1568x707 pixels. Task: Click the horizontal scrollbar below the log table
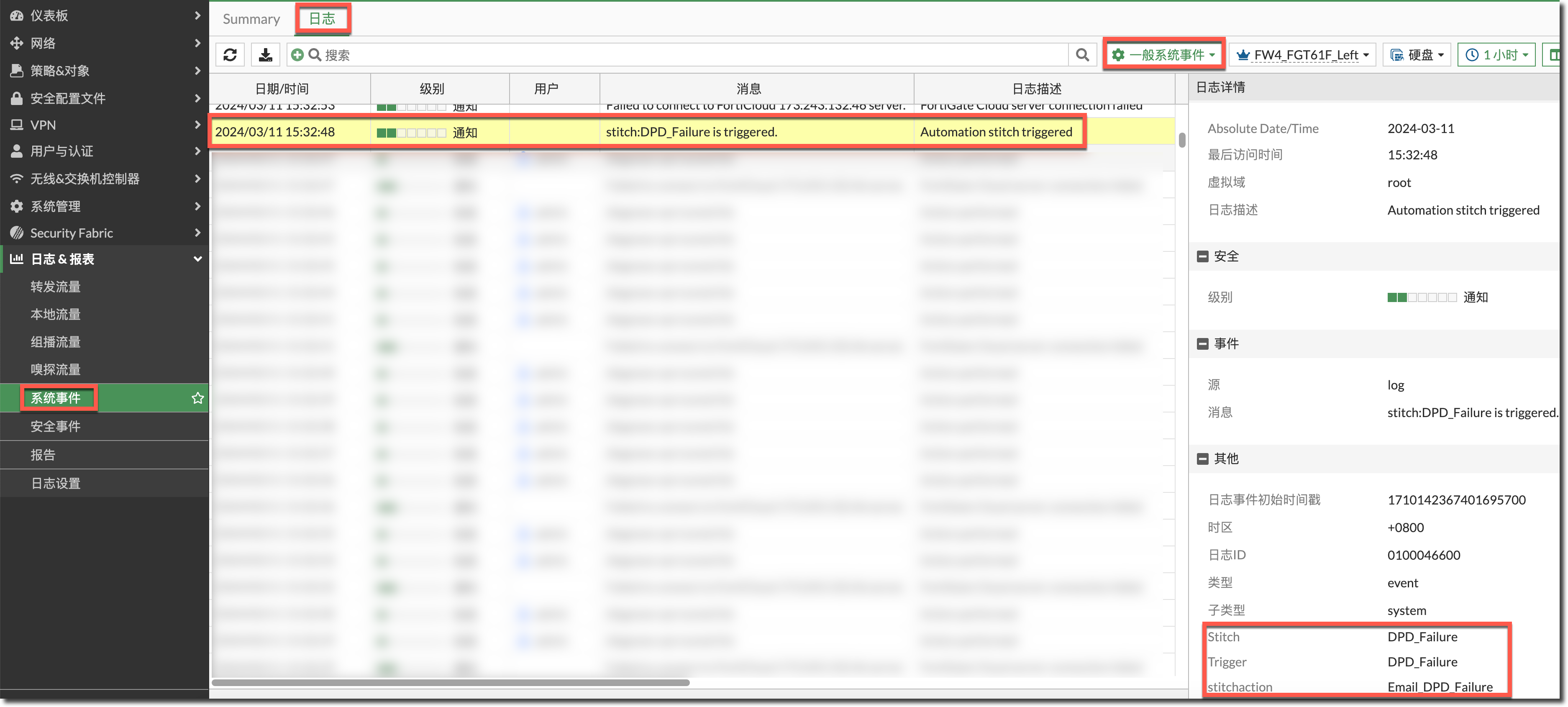pyautogui.click(x=451, y=683)
